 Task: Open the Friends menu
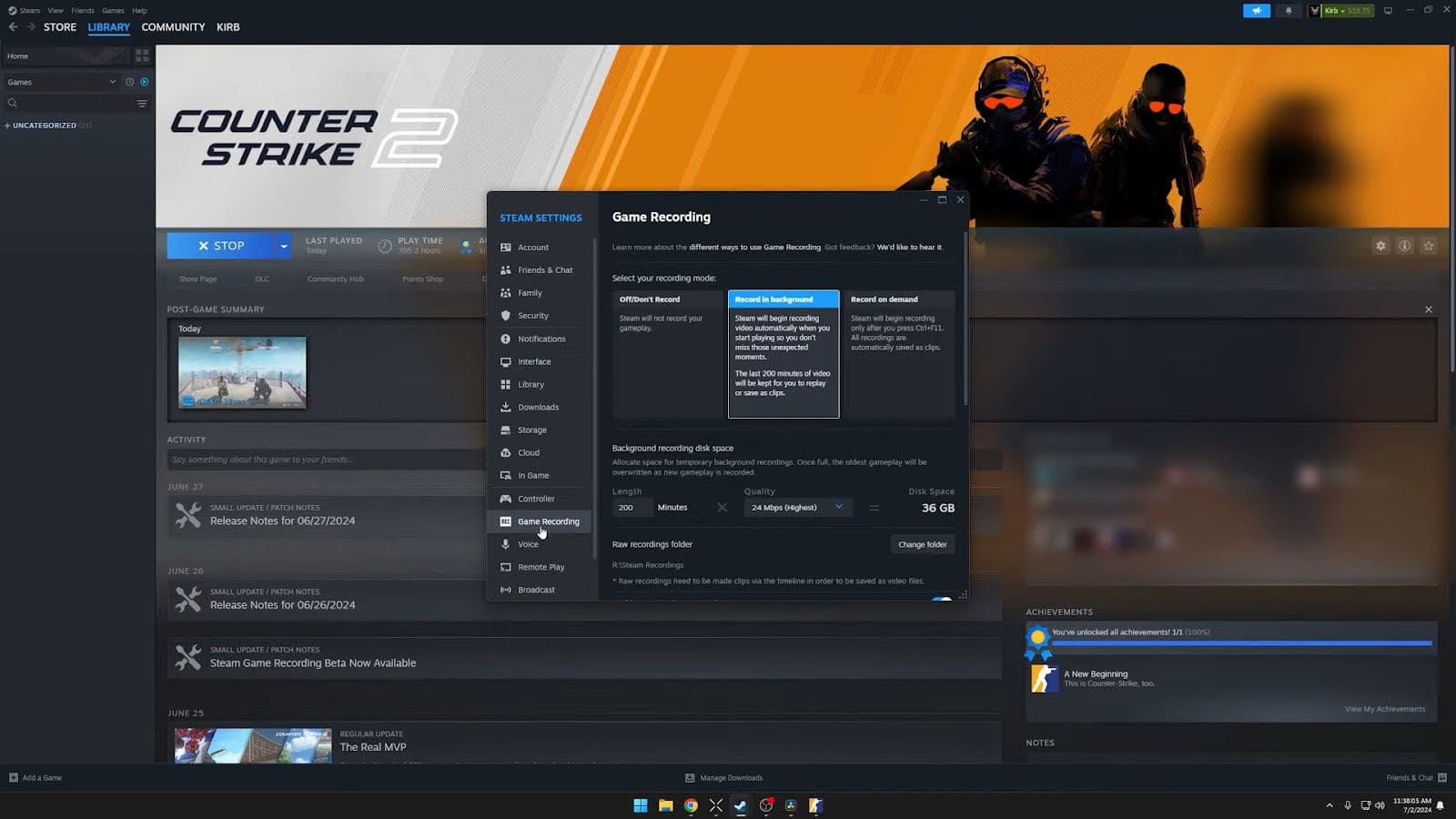coord(83,11)
